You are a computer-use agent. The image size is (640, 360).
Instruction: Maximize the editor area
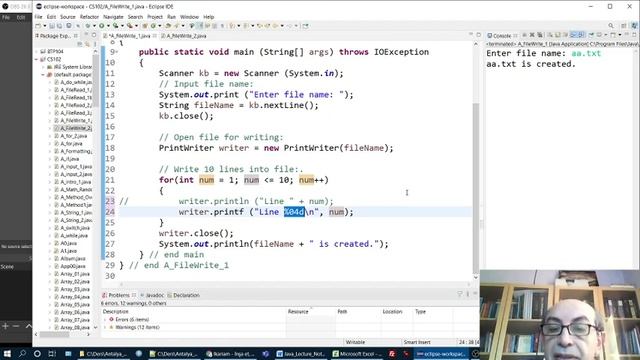(x=478, y=35)
